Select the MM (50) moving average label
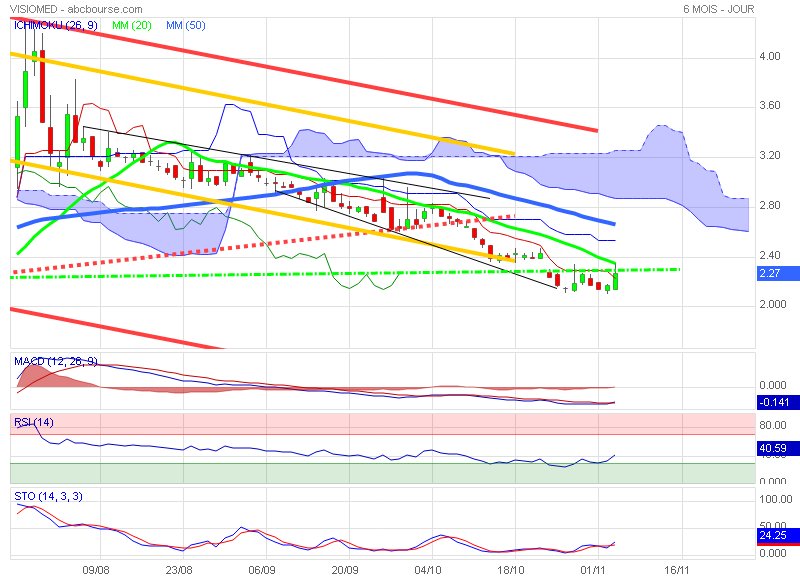This screenshot has width=800, height=580. coord(186,25)
